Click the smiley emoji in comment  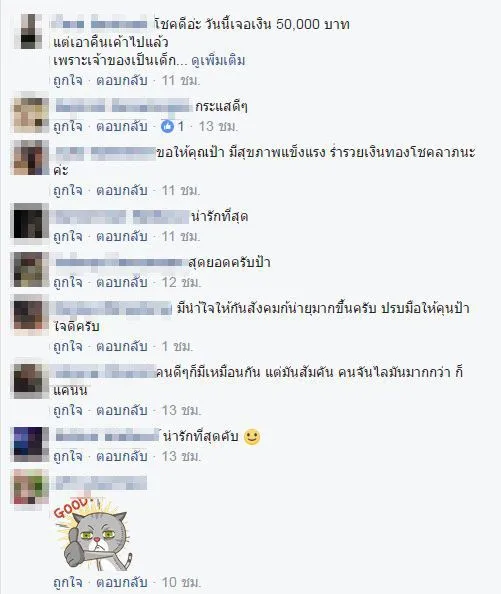[252, 436]
